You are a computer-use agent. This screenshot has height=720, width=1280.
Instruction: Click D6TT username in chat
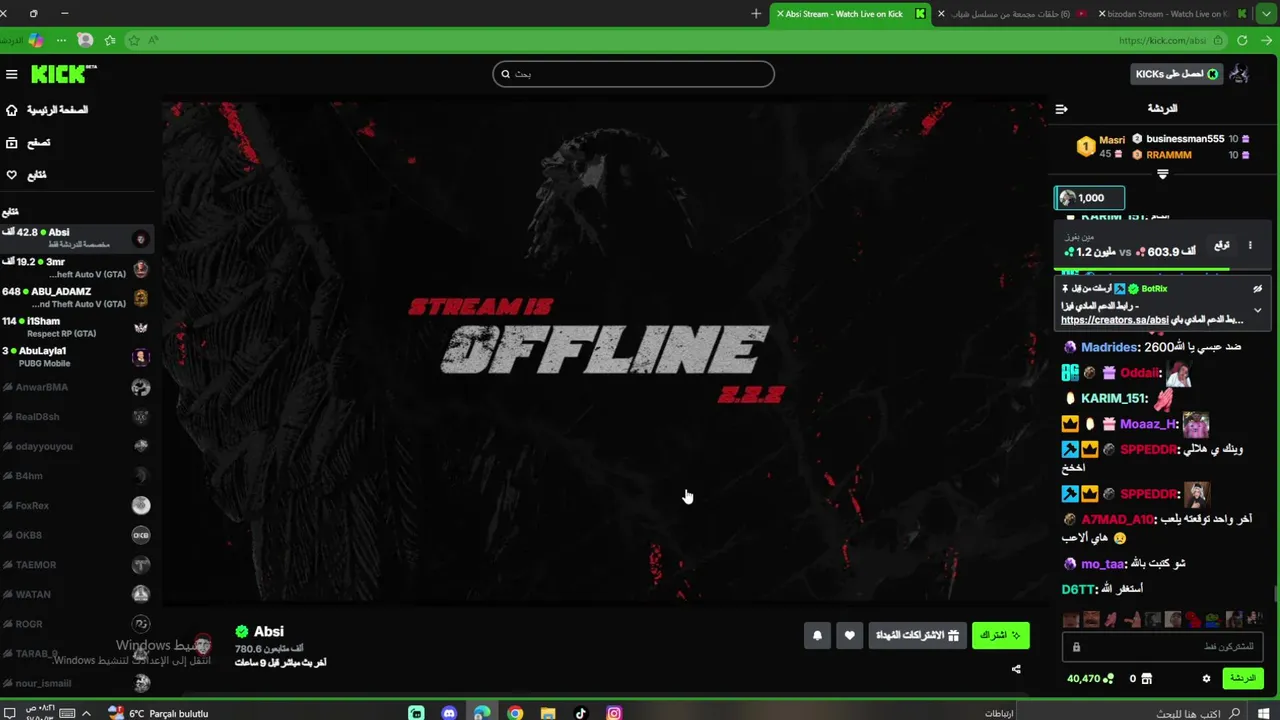click(x=1077, y=589)
